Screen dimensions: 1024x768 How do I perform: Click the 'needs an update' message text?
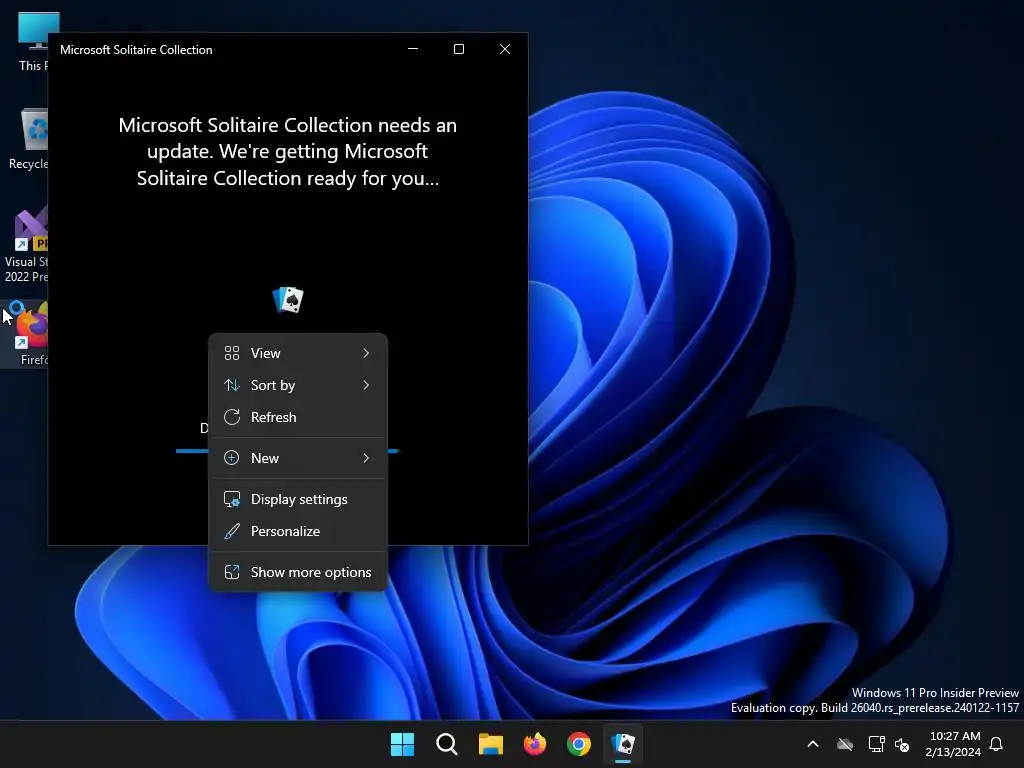pos(288,152)
